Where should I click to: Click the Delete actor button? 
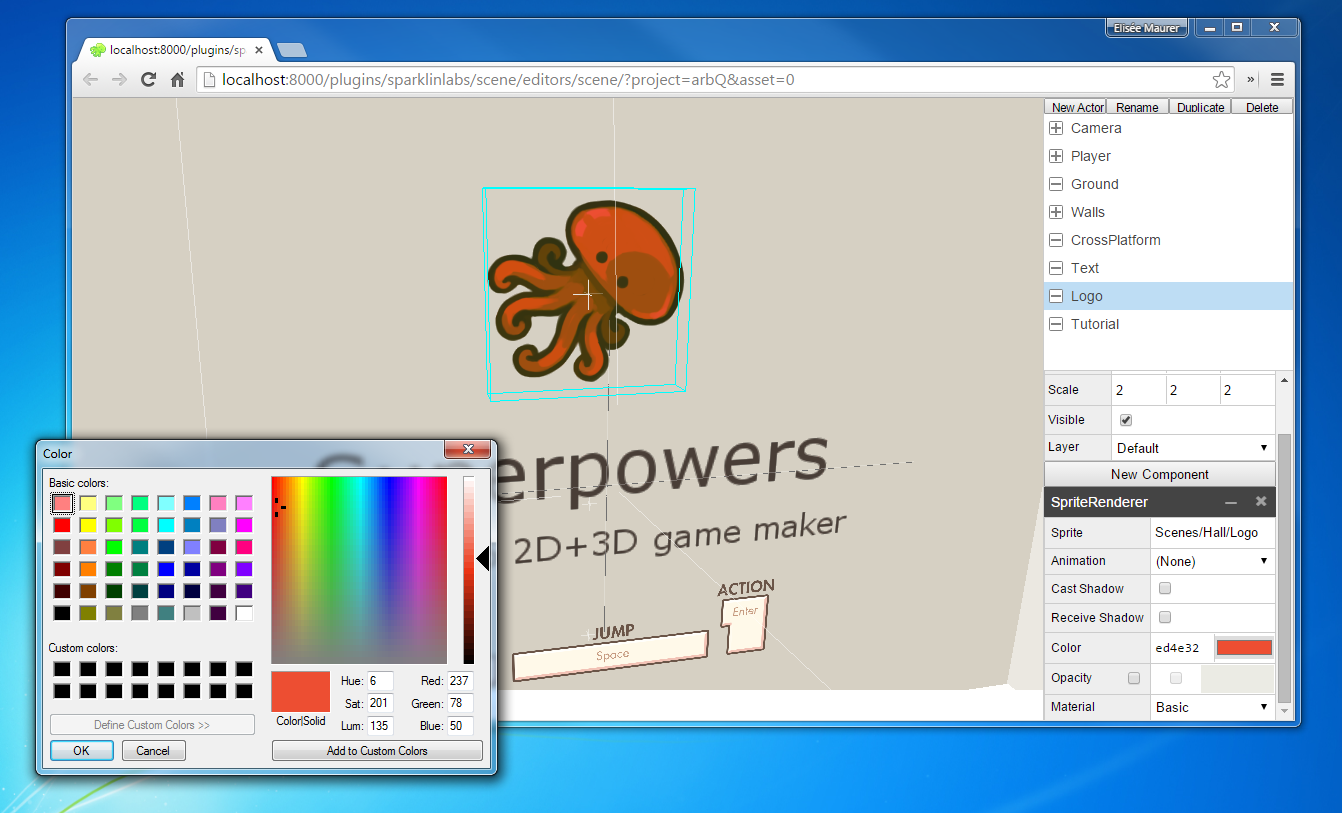(x=1262, y=107)
